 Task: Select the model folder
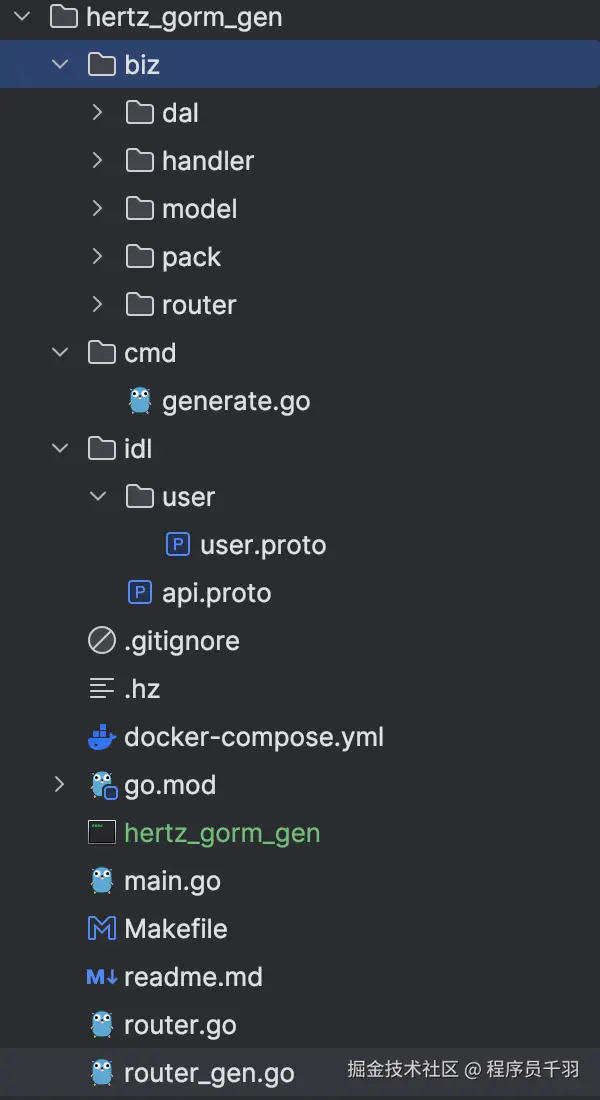(x=200, y=209)
